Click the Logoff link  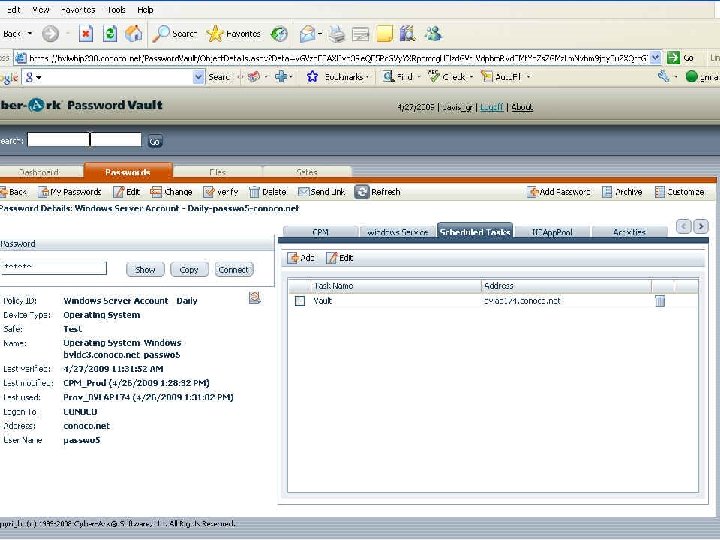tap(492, 107)
